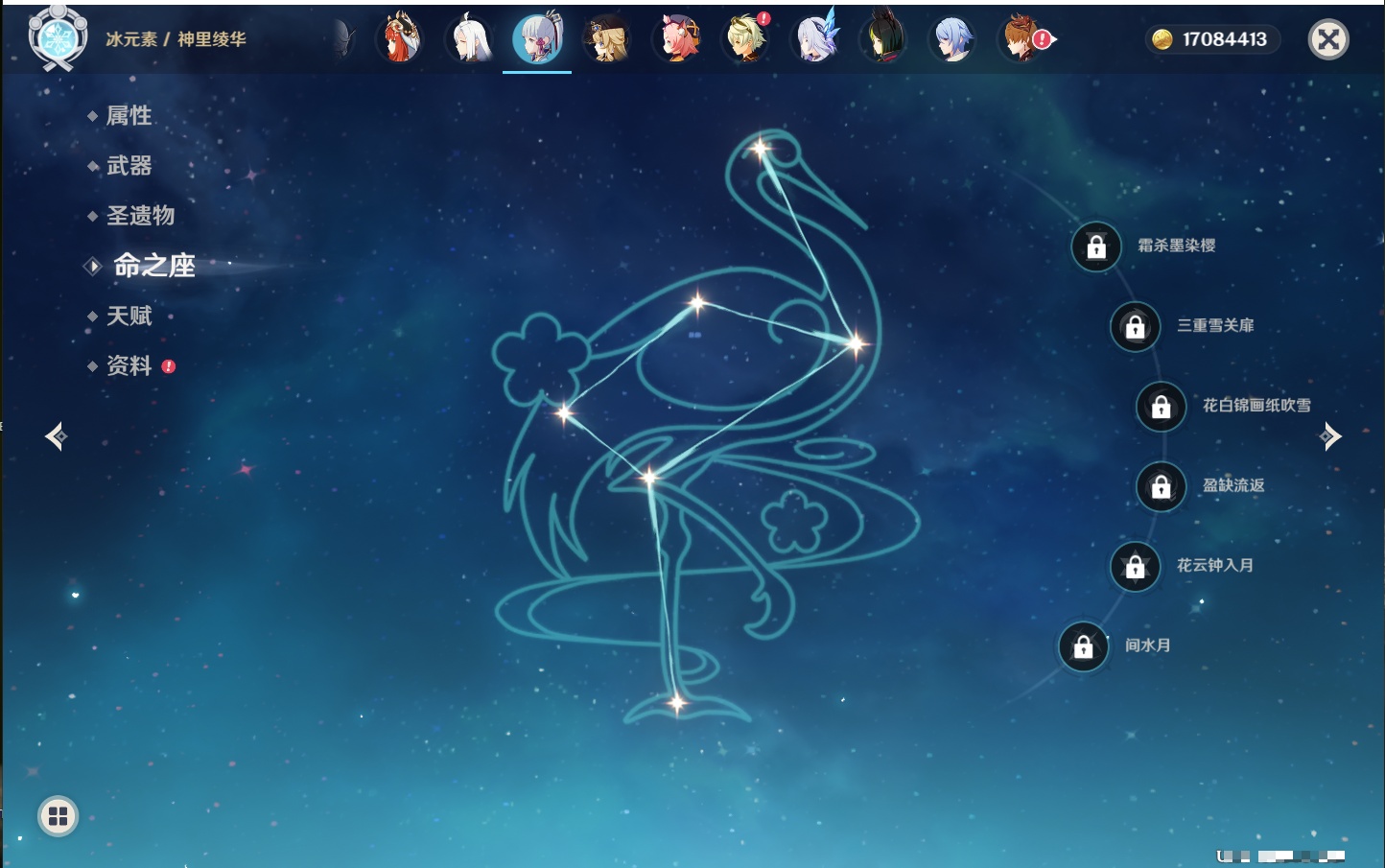This screenshot has width=1385, height=868.
Task: Select the red-haired horned character avatar
Action: point(400,38)
